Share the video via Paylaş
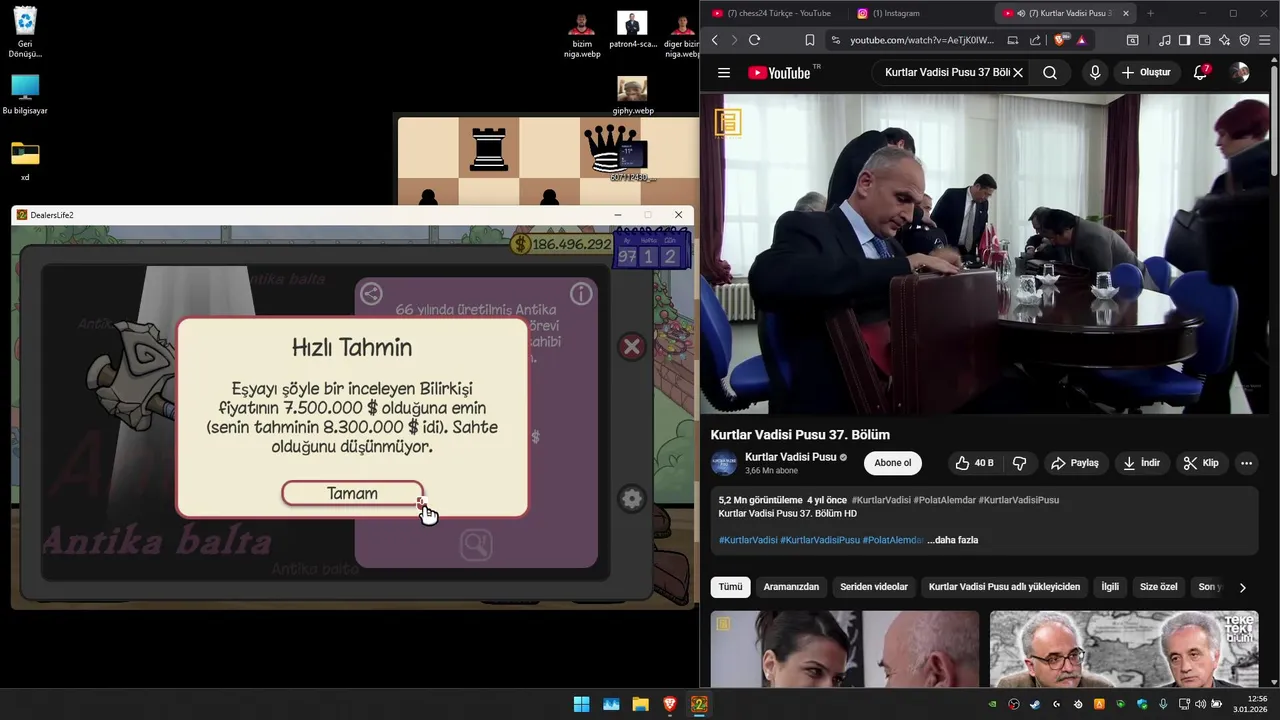This screenshot has height=720, width=1280. tap(1075, 463)
